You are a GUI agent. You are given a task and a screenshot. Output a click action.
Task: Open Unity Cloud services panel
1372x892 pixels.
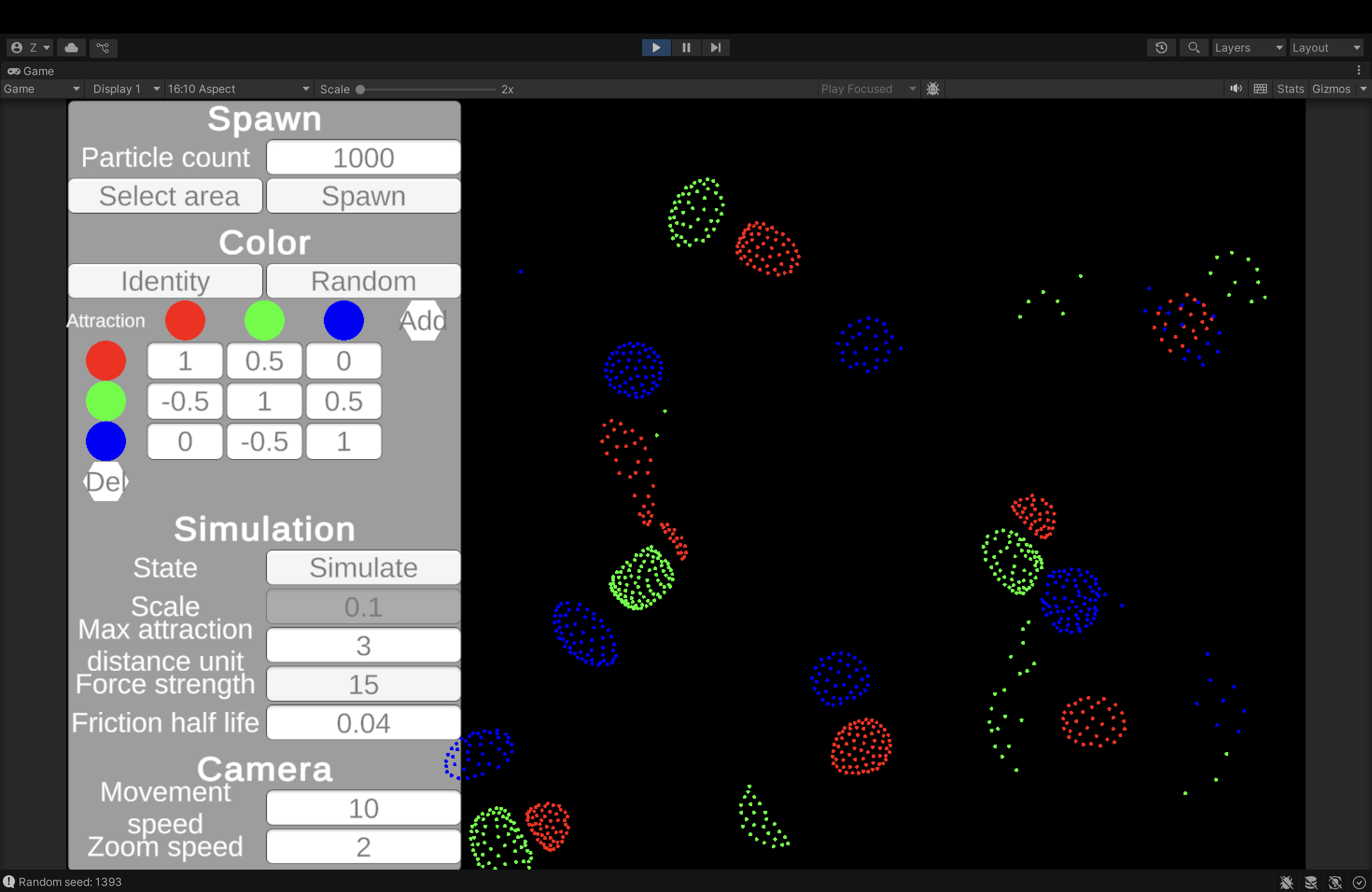click(x=71, y=48)
